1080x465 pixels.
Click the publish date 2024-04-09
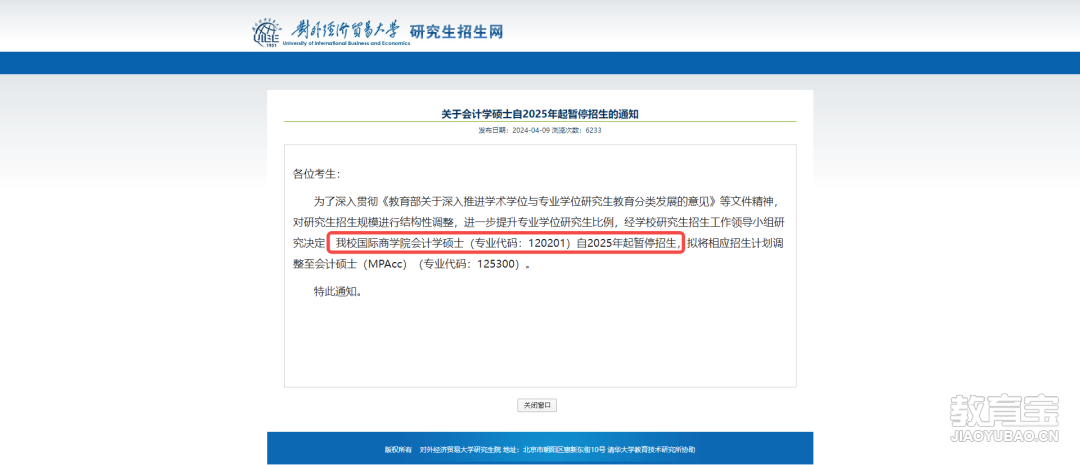point(530,130)
